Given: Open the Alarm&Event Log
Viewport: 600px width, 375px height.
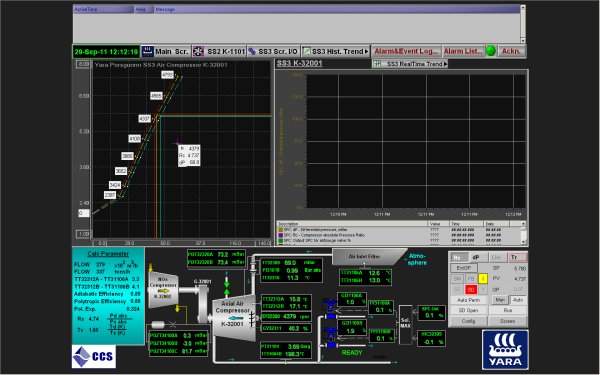Looking at the screenshot, I should tap(406, 51).
